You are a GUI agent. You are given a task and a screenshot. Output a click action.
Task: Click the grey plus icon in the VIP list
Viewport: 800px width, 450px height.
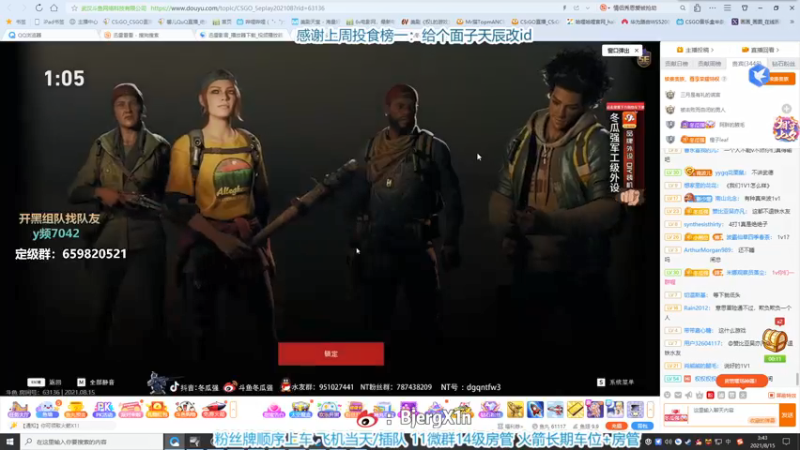tap(786, 109)
